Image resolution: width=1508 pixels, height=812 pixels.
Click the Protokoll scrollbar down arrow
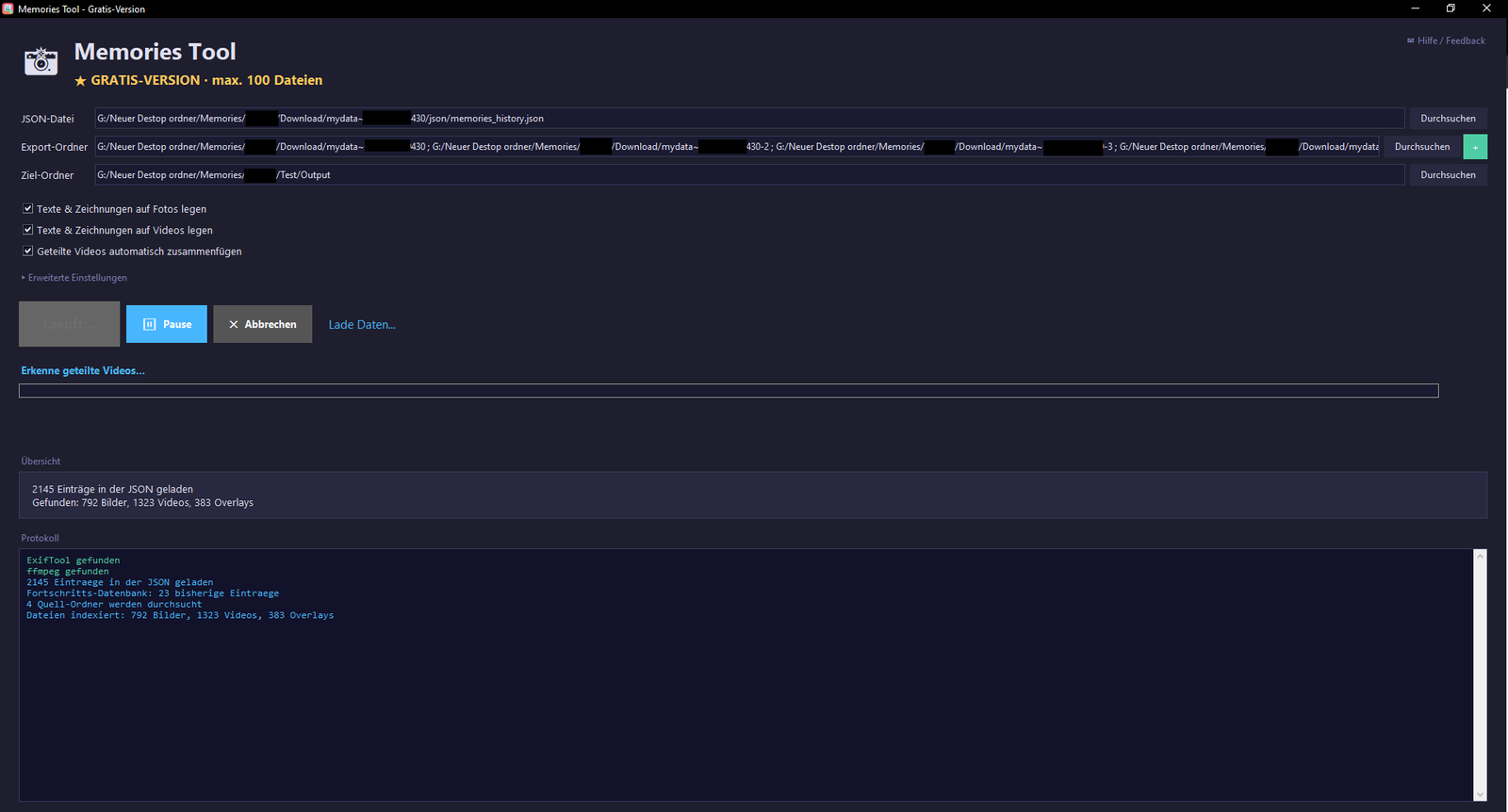click(x=1480, y=794)
